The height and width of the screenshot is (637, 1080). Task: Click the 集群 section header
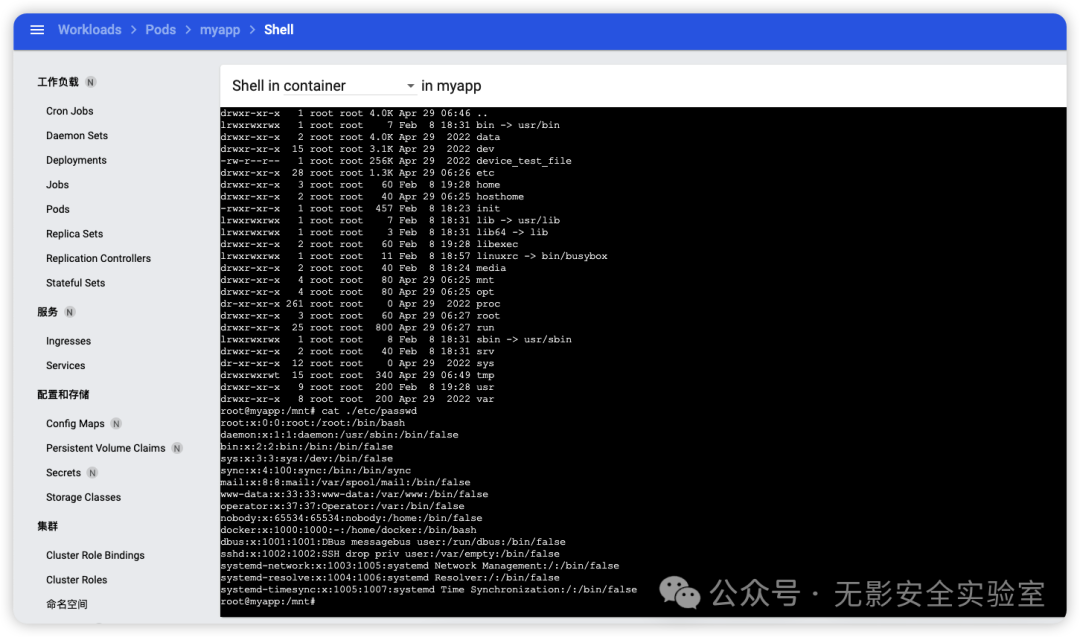pyautogui.click(x=48, y=526)
